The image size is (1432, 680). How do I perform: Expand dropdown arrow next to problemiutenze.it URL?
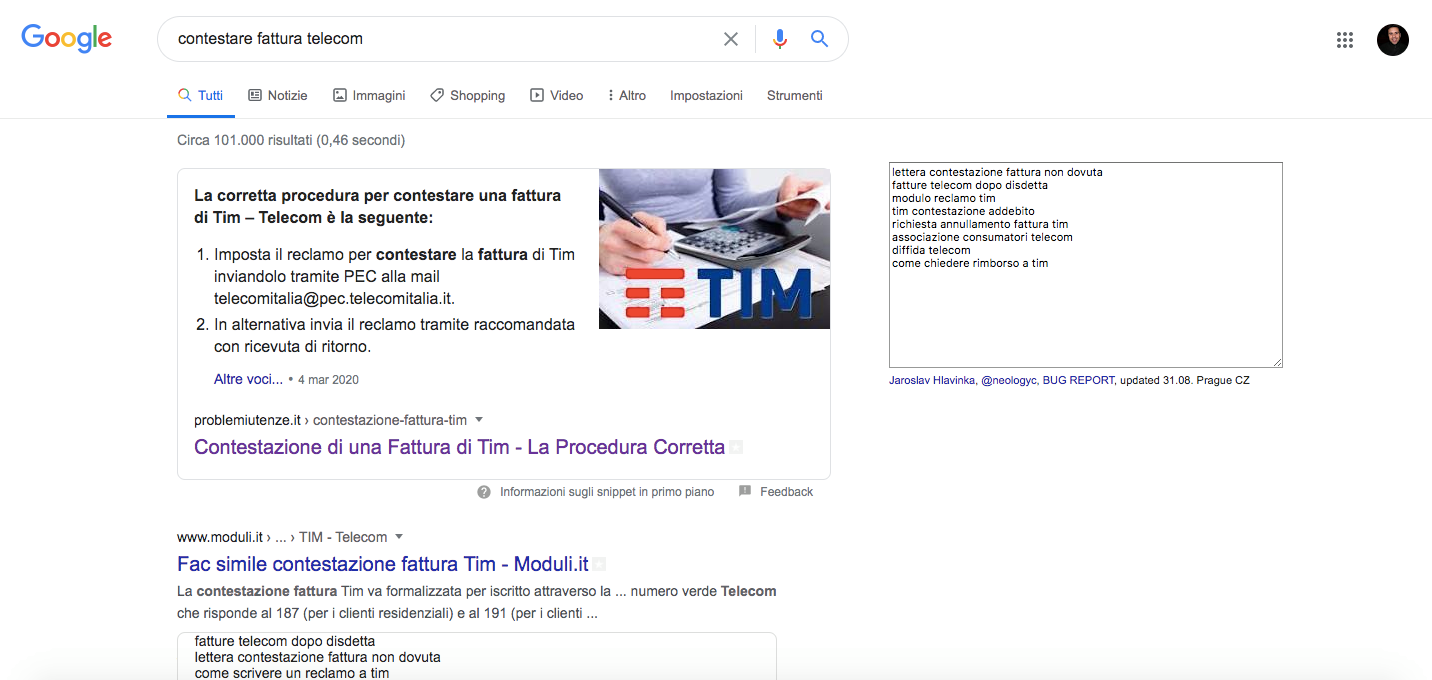[x=479, y=420]
